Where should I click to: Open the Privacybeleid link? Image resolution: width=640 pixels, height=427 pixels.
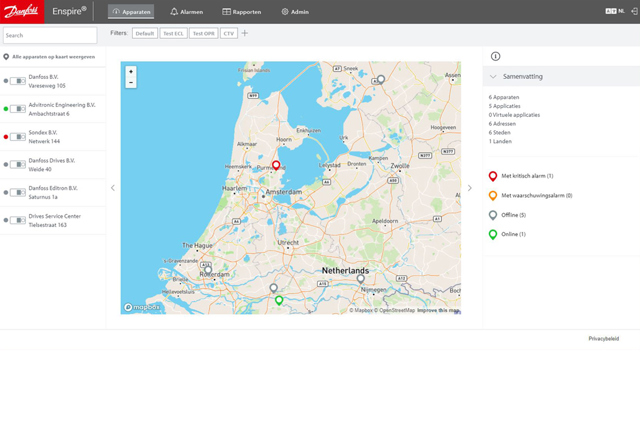(603, 339)
